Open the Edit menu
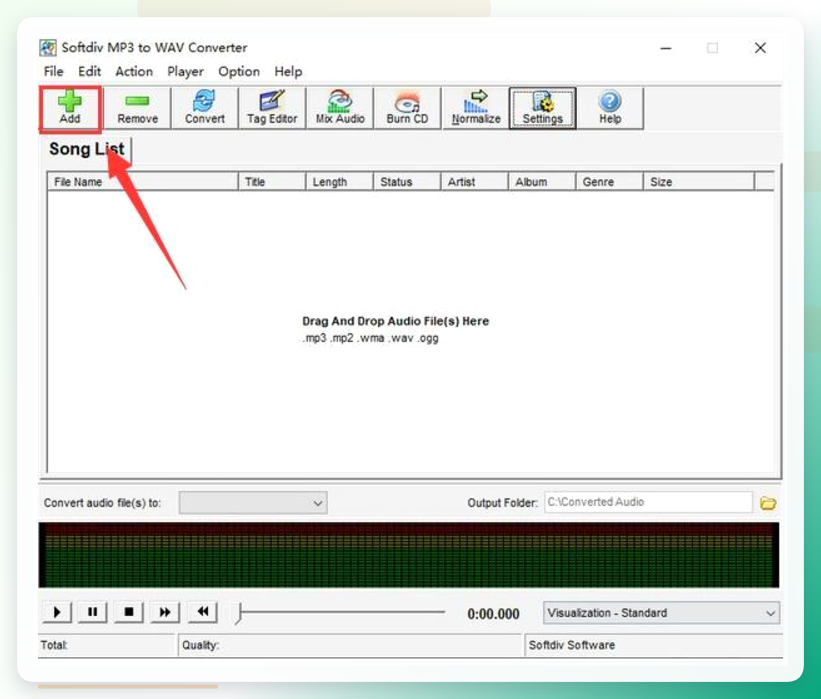The height and width of the screenshot is (699, 821). [x=90, y=71]
